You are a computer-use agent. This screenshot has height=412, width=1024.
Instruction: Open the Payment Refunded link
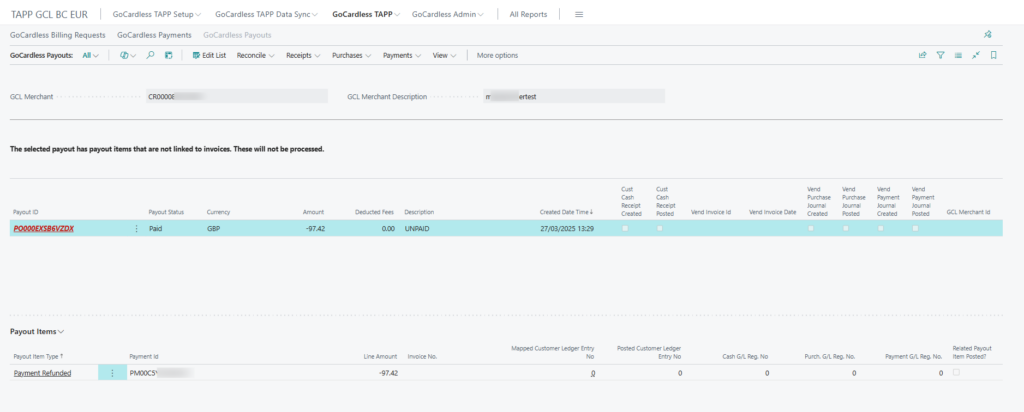coord(42,373)
